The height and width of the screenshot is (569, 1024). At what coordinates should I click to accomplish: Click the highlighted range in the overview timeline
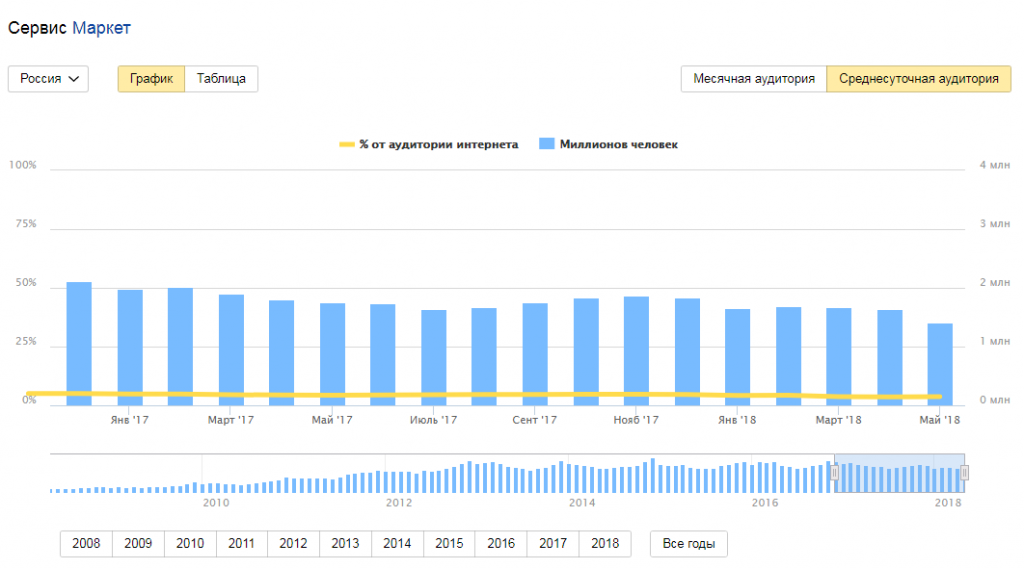coord(899,473)
